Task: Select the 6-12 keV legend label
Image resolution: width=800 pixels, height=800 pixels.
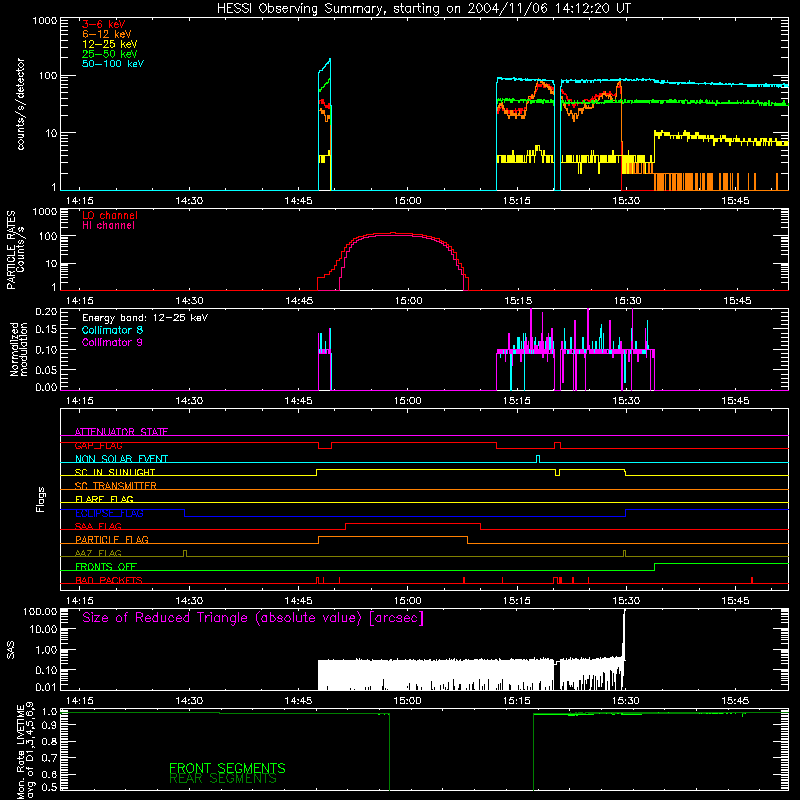Action: tap(107, 34)
